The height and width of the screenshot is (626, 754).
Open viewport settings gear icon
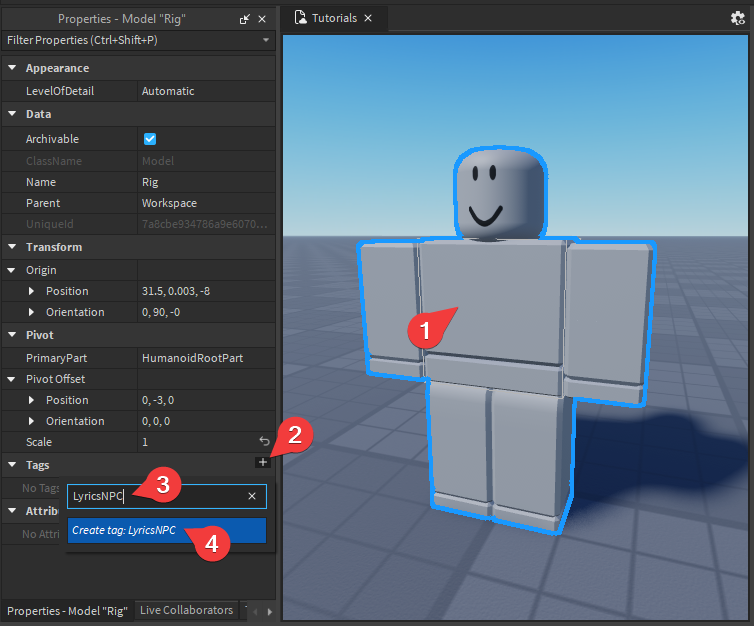click(x=739, y=18)
